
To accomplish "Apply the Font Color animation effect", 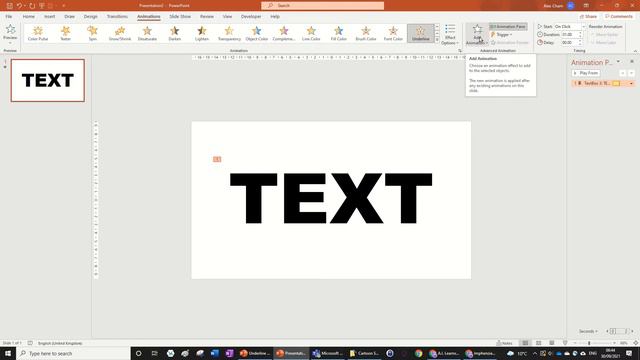I will pyautogui.click(x=393, y=33).
